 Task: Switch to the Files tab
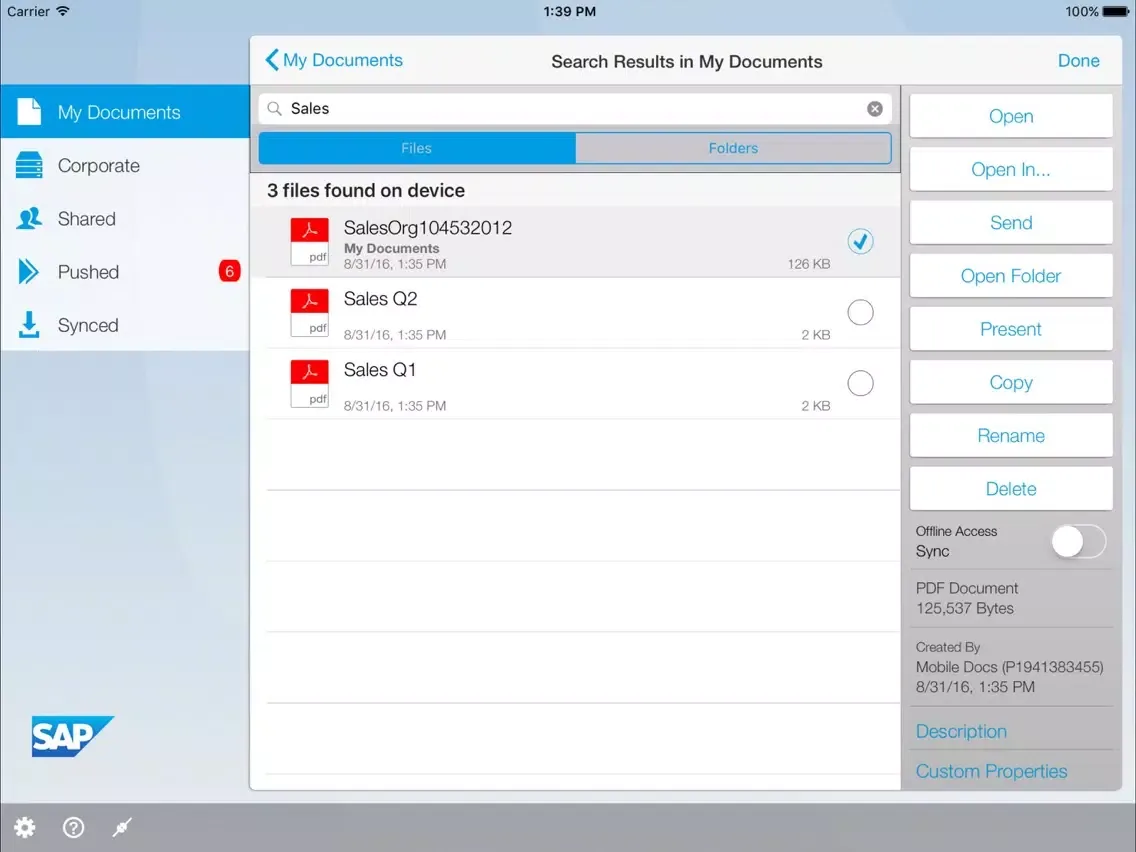417,148
